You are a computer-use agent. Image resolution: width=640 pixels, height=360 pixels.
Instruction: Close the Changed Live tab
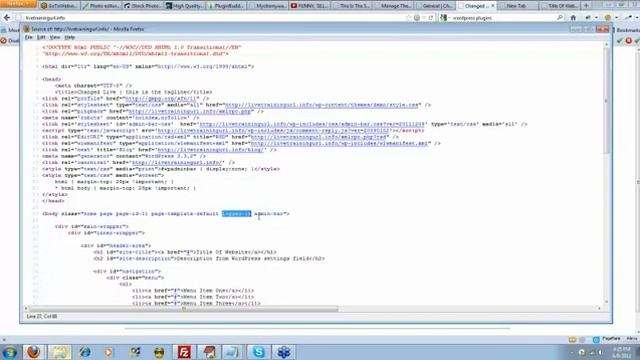pos(492,6)
